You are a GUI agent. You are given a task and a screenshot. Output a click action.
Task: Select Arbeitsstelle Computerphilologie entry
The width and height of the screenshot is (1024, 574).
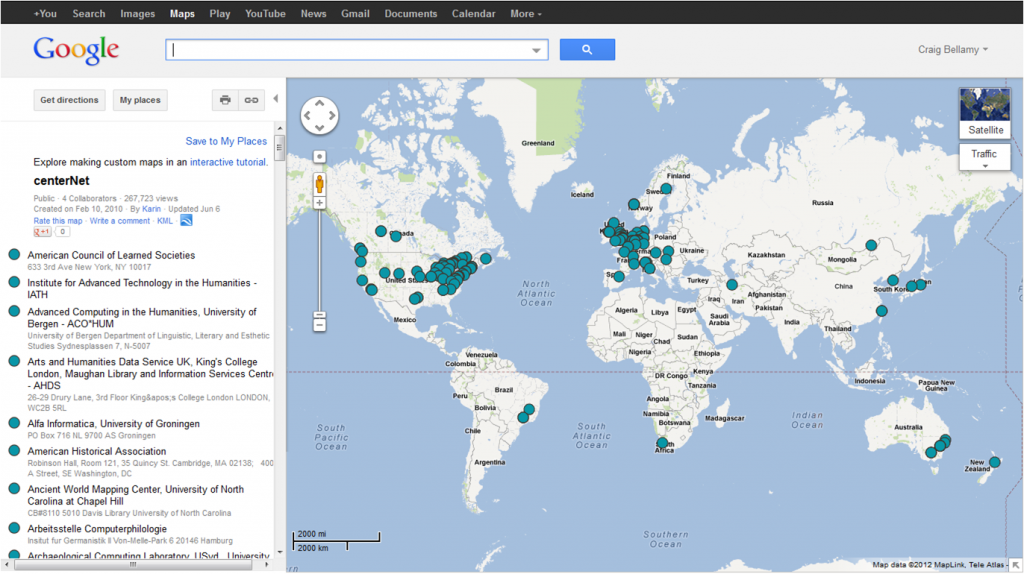point(97,529)
